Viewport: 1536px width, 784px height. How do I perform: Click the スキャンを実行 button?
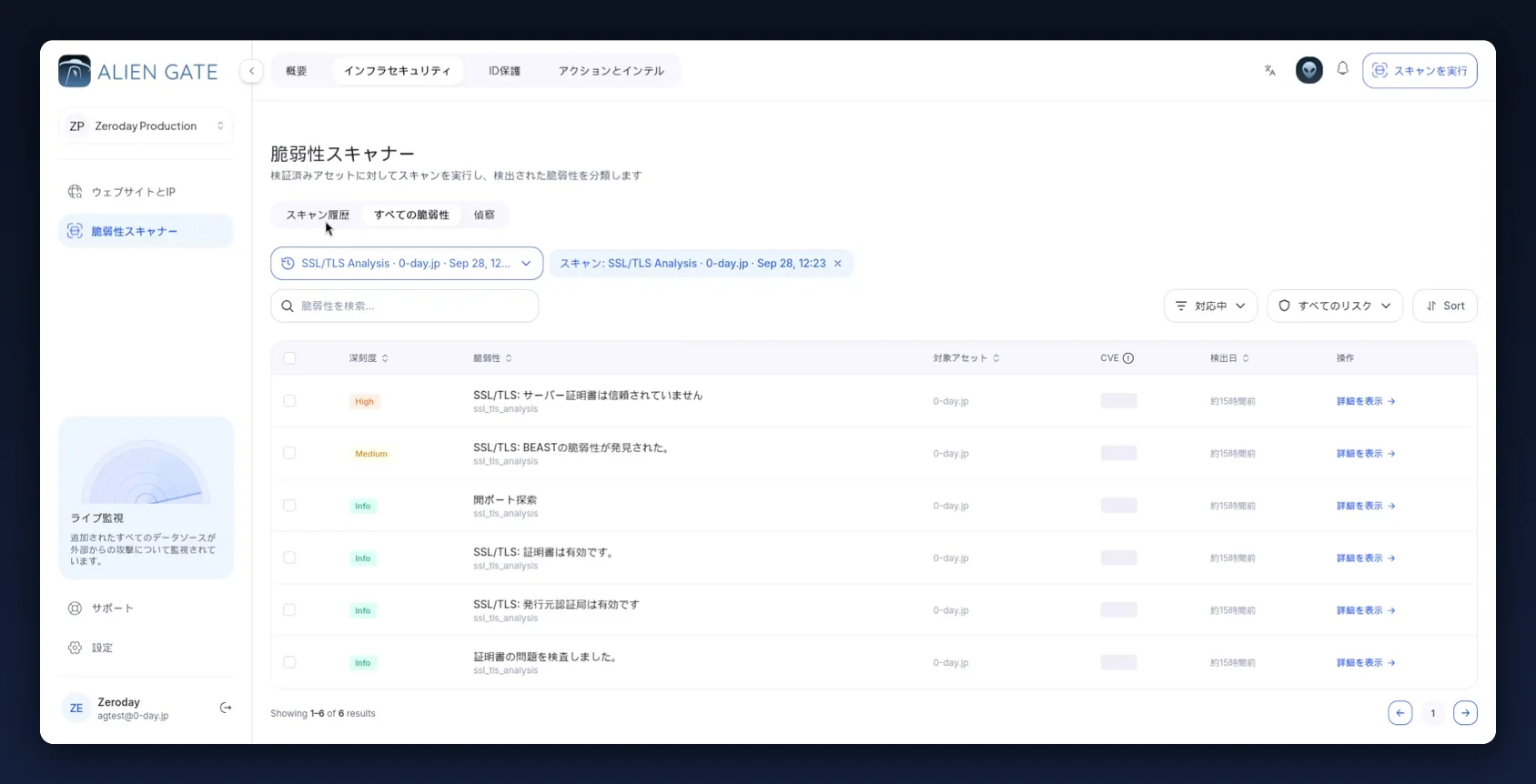click(1420, 71)
